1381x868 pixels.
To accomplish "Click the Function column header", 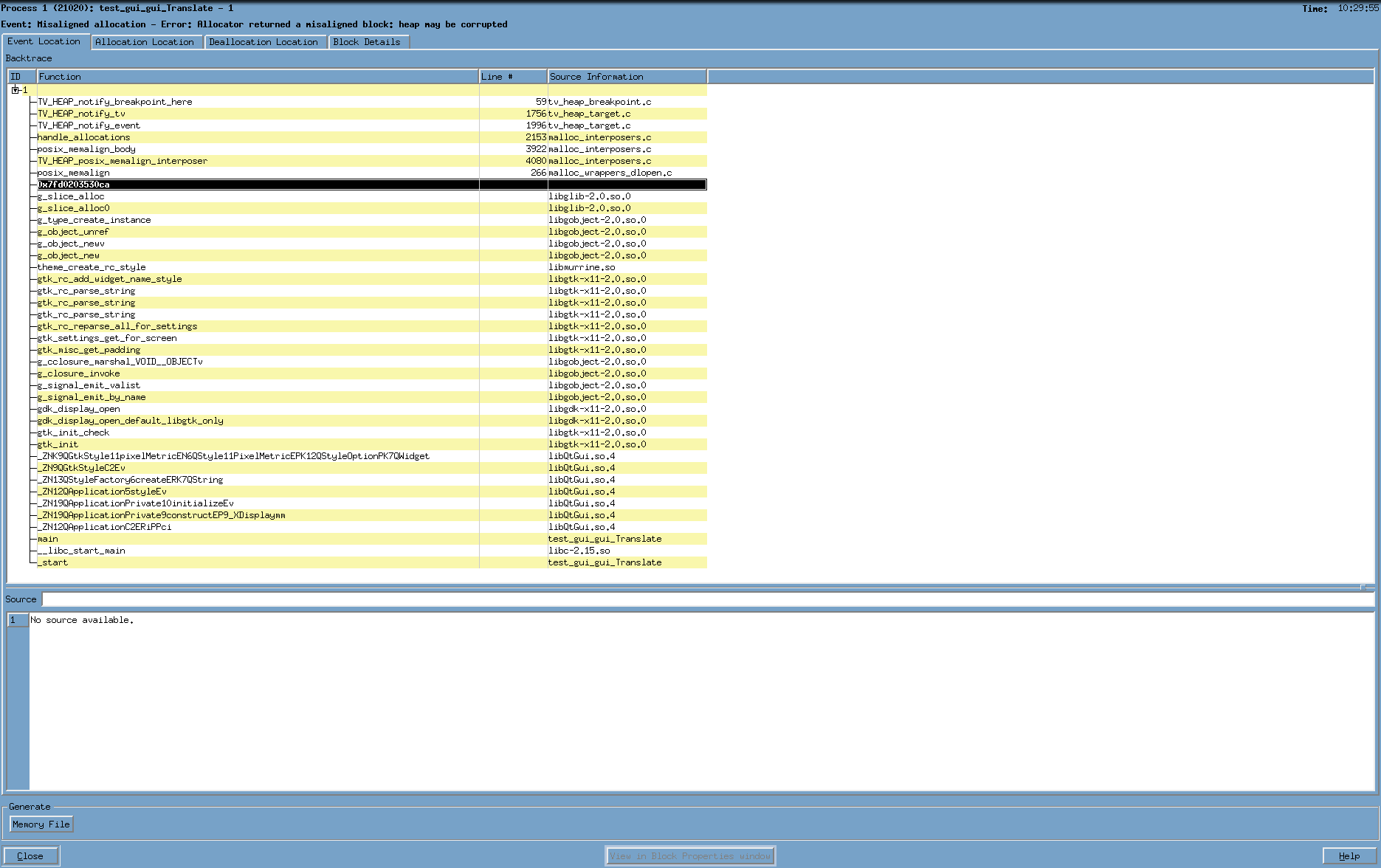I will (258, 77).
